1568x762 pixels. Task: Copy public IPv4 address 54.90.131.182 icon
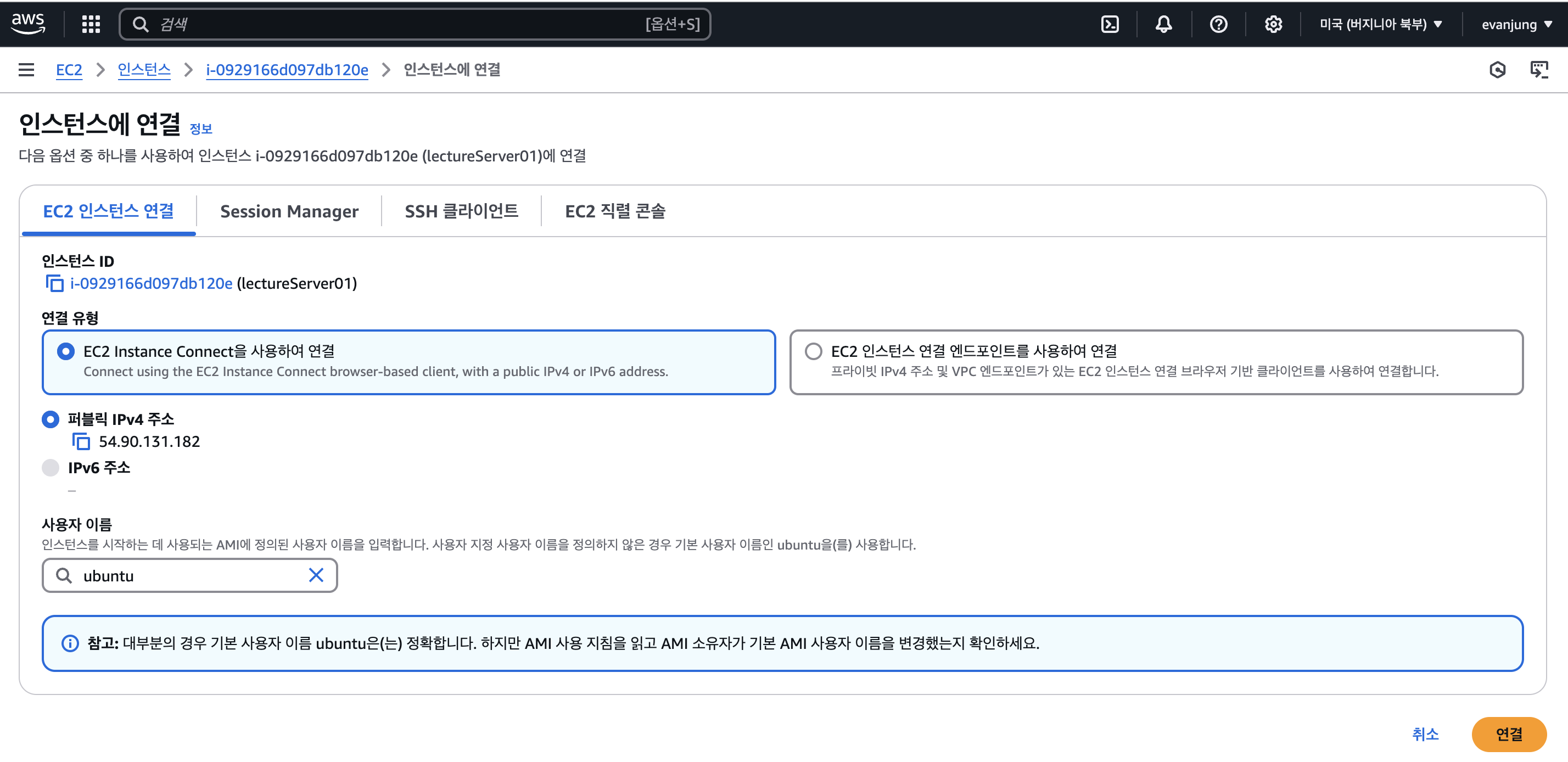tap(81, 441)
